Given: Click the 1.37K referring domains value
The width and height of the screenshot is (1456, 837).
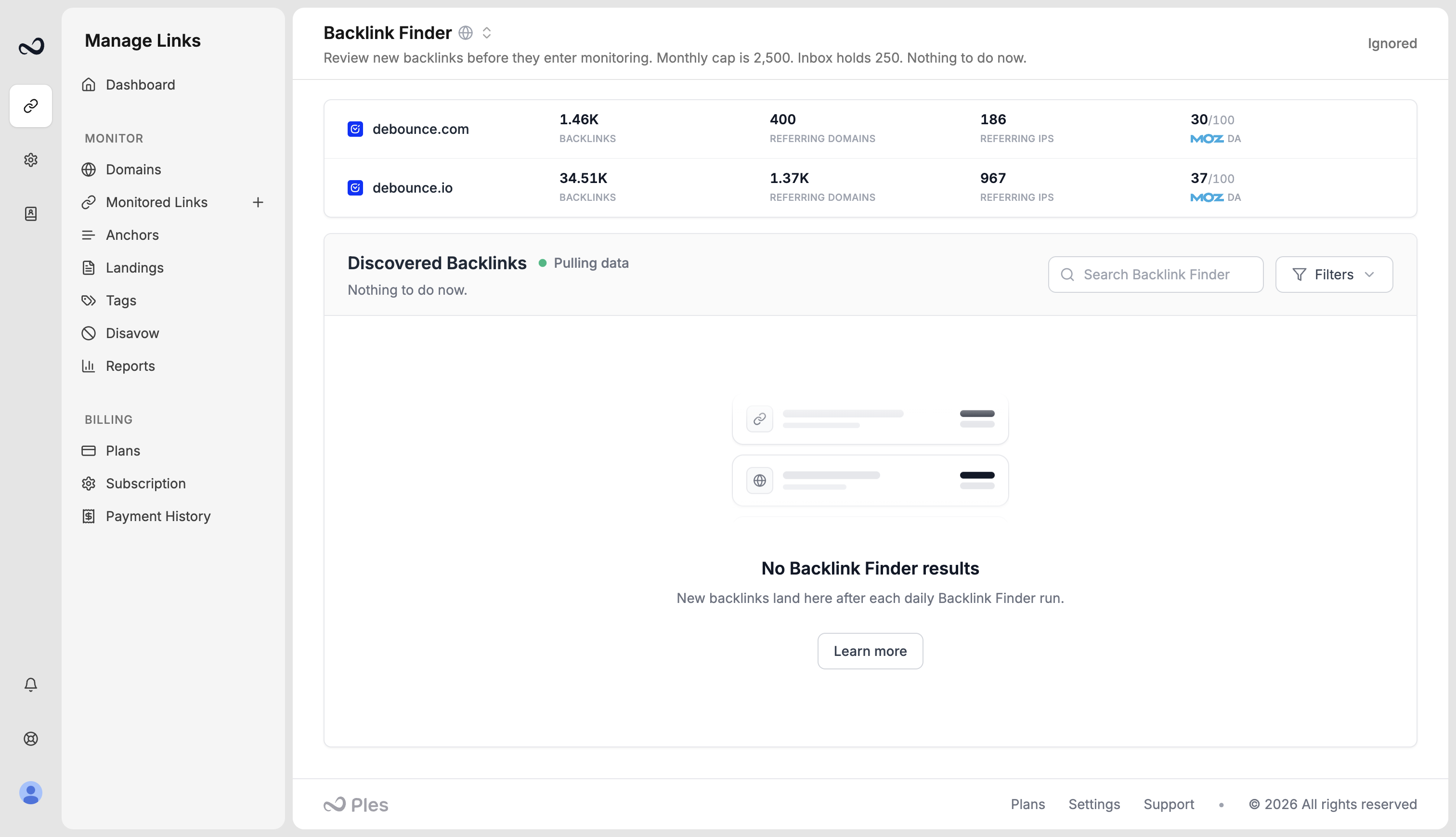Looking at the screenshot, I should pyautogui.click(x=789, y=178).
